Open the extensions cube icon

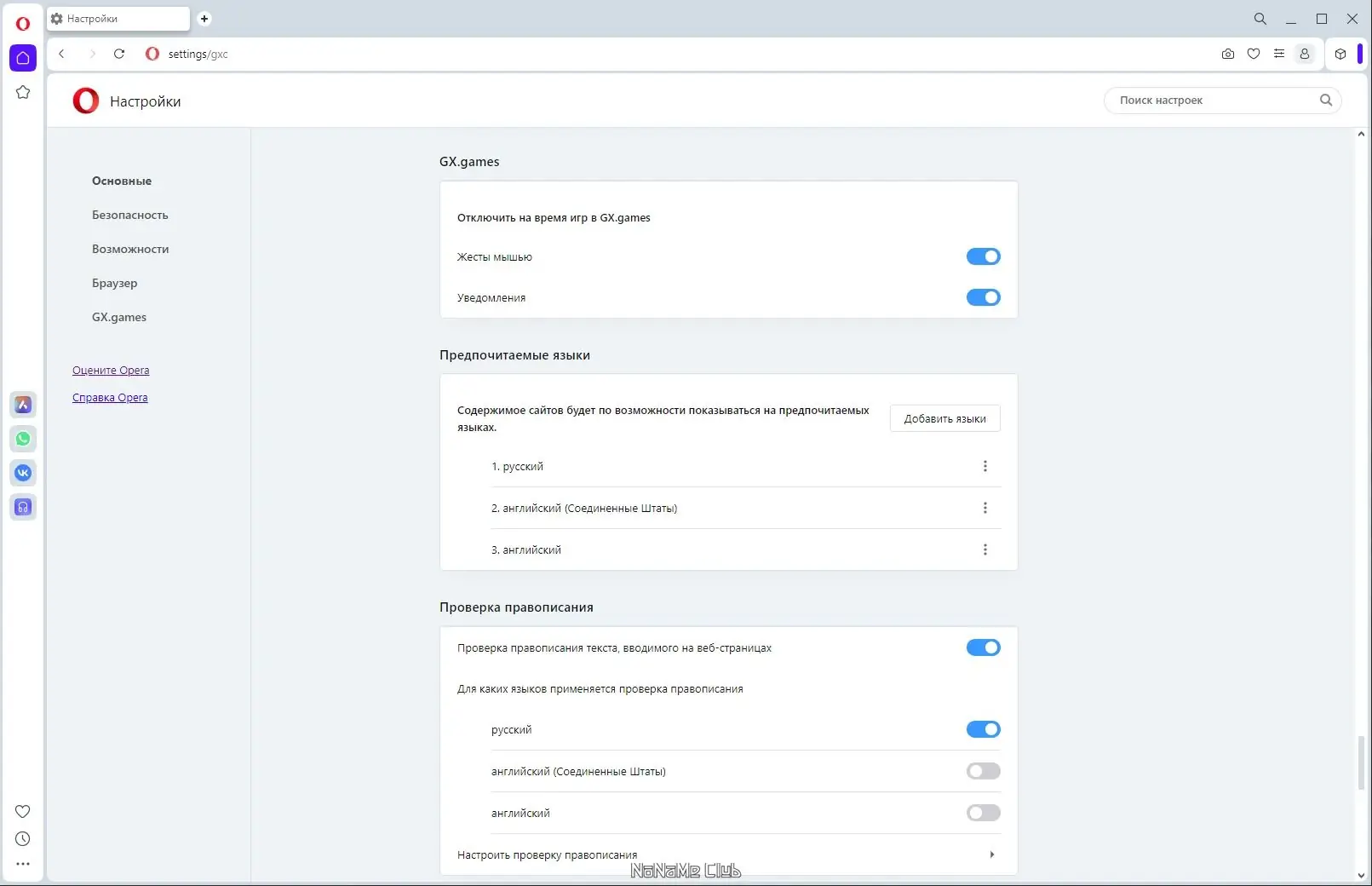[x=1340, y=54]
